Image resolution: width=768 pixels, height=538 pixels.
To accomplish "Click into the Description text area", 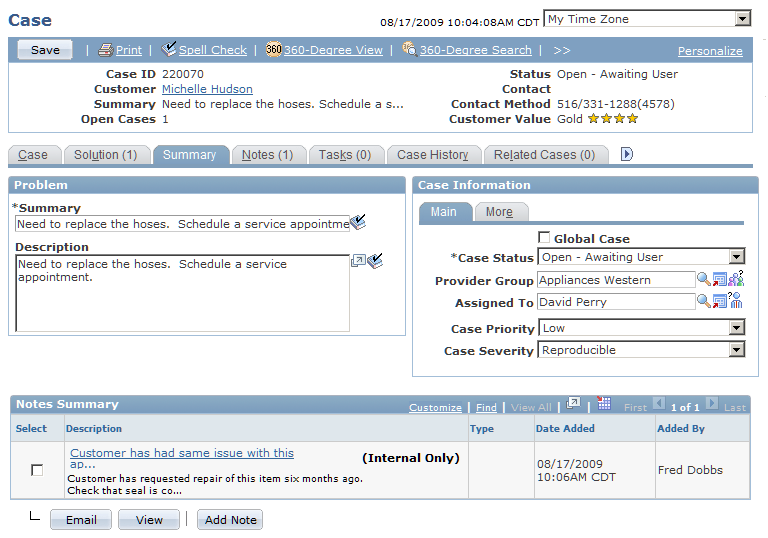I will (x=182, y=293).
